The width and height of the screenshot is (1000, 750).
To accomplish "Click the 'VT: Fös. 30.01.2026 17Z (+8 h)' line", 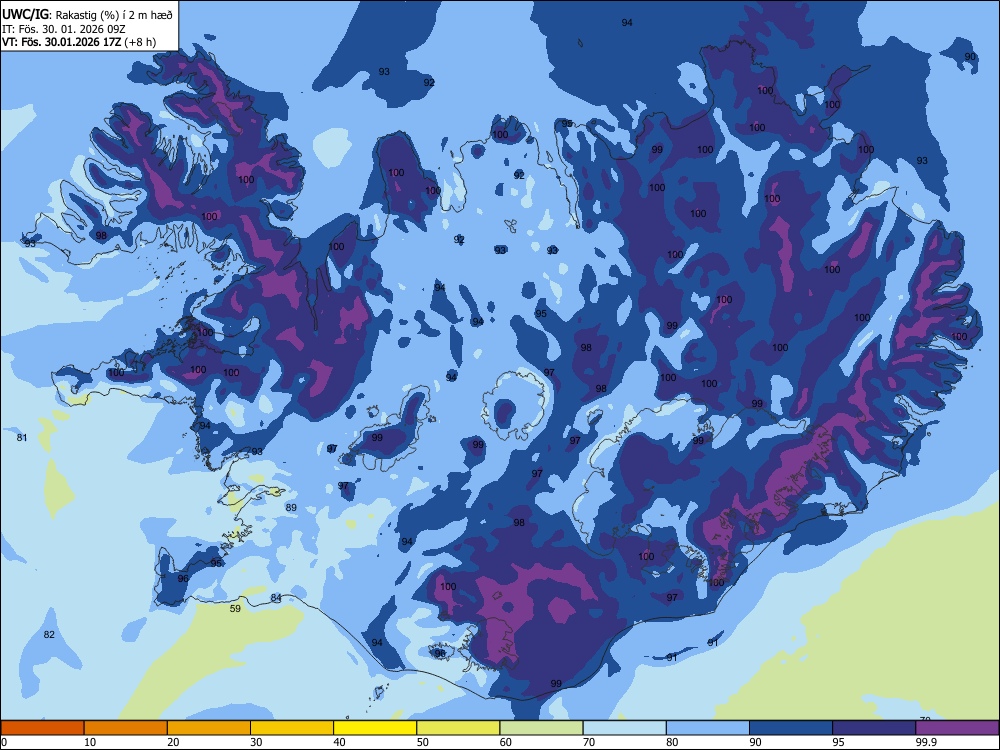I will tap(78, 42).
